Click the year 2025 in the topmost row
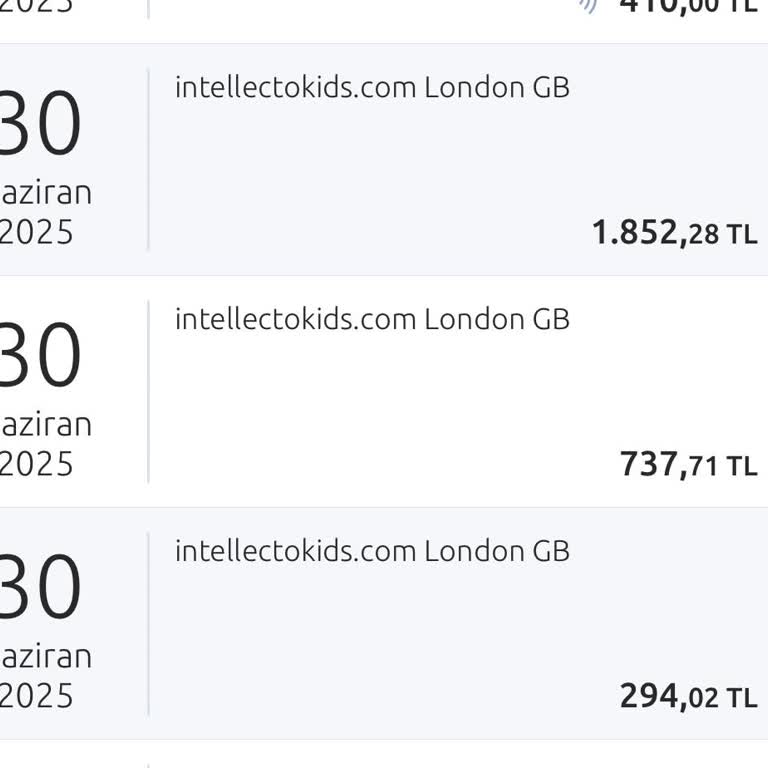Image resolution: width=768 pixels, height=768 pixels. pos(37,5)
